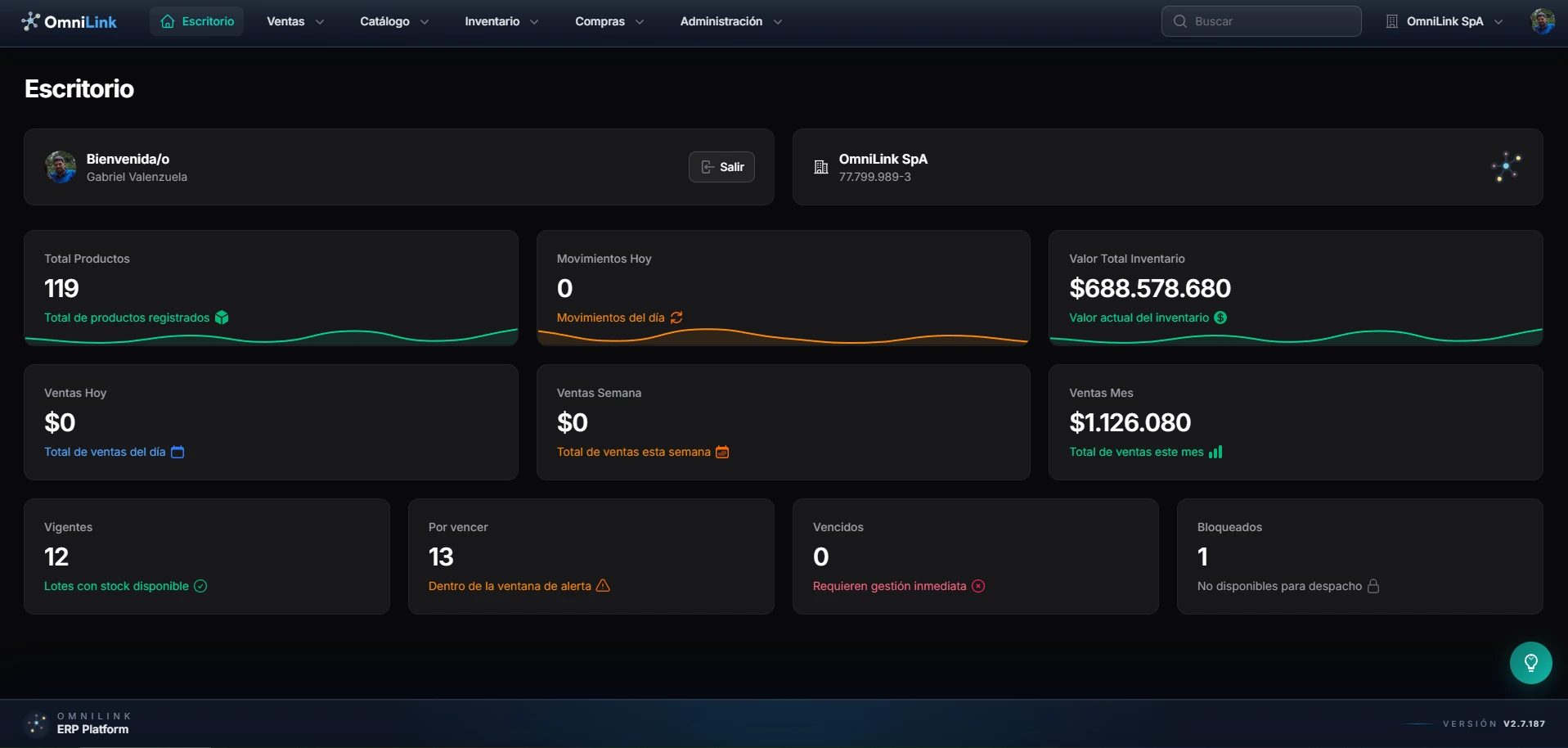Click the Escritorio page heading
This screenshot has width=1568, height=748.
coord(79,88)
